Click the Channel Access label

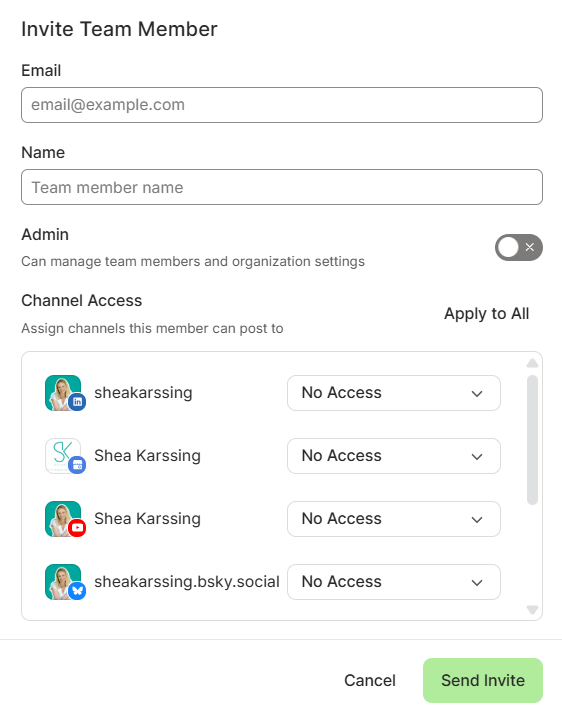point(82,301)
